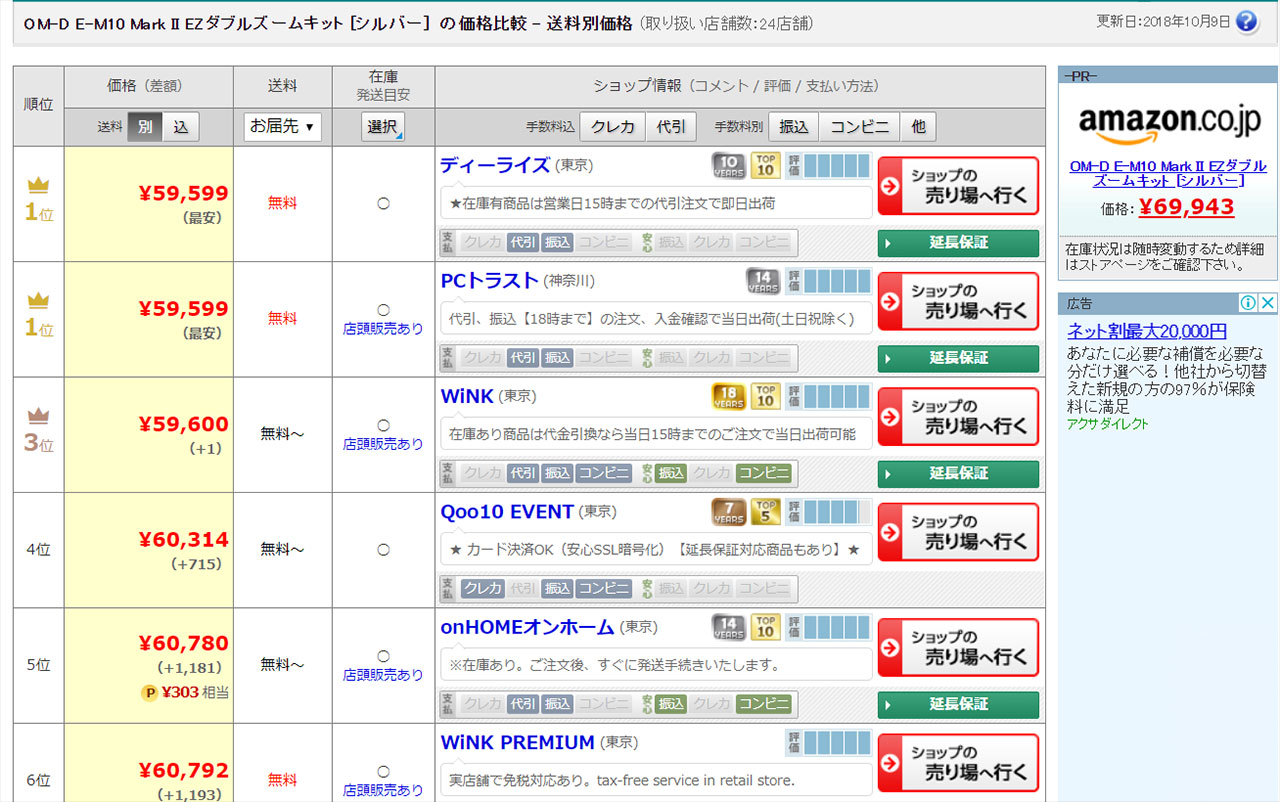
Task: Click the TOP 5 badge for Qoo10 EVENT
Action: pyautogui.click(x=766, y=512)
